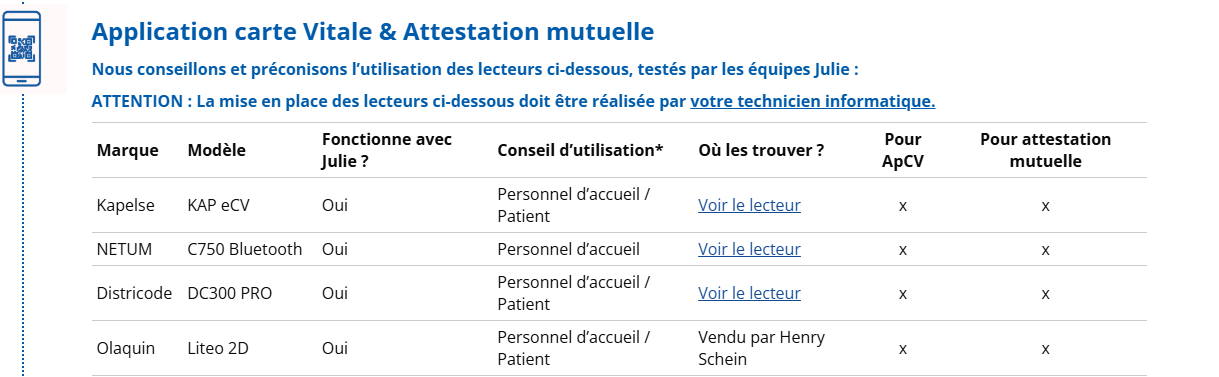
Task: Select the Marque column header
Action: tap(128, 150)
